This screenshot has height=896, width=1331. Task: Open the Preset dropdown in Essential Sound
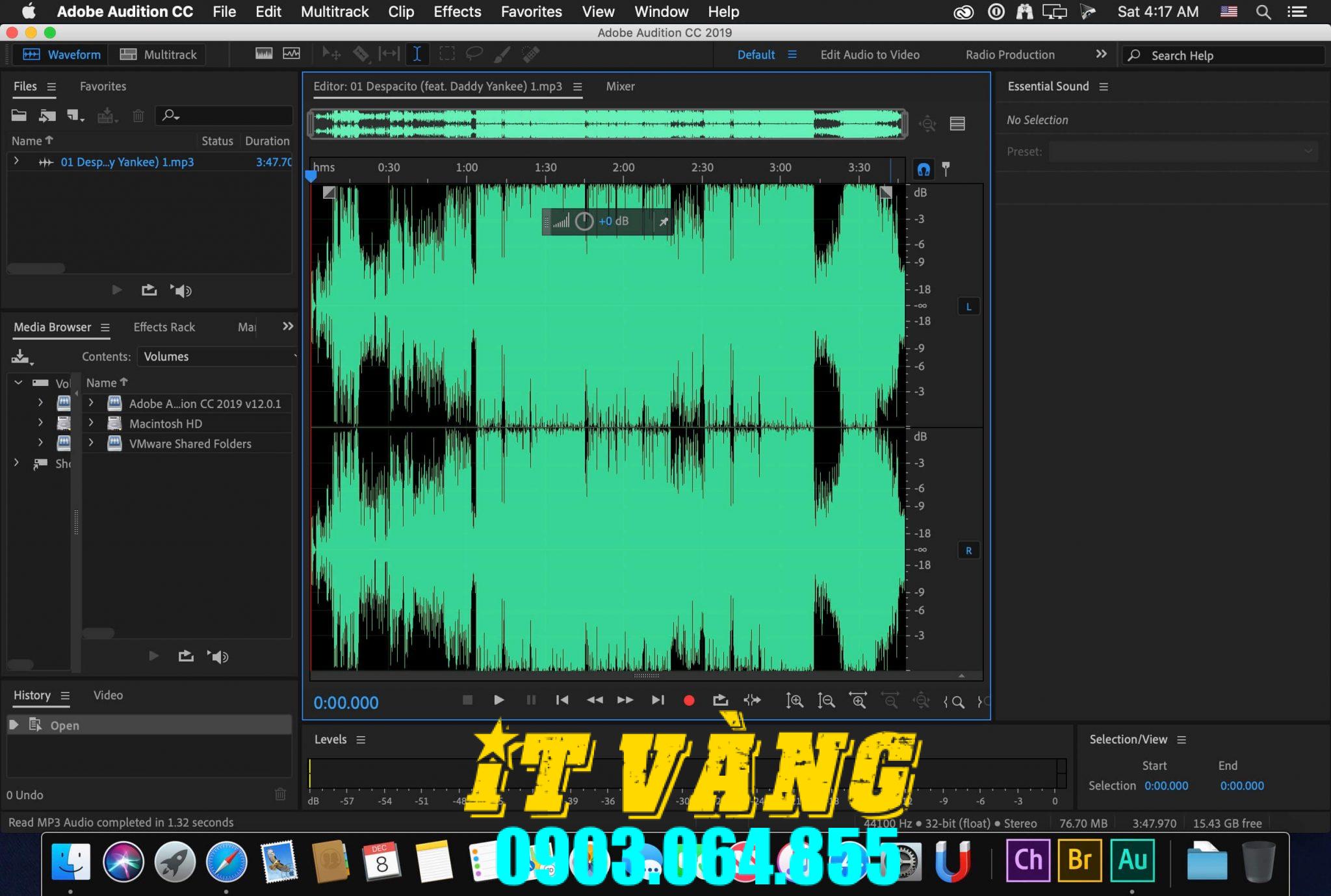1183,151
